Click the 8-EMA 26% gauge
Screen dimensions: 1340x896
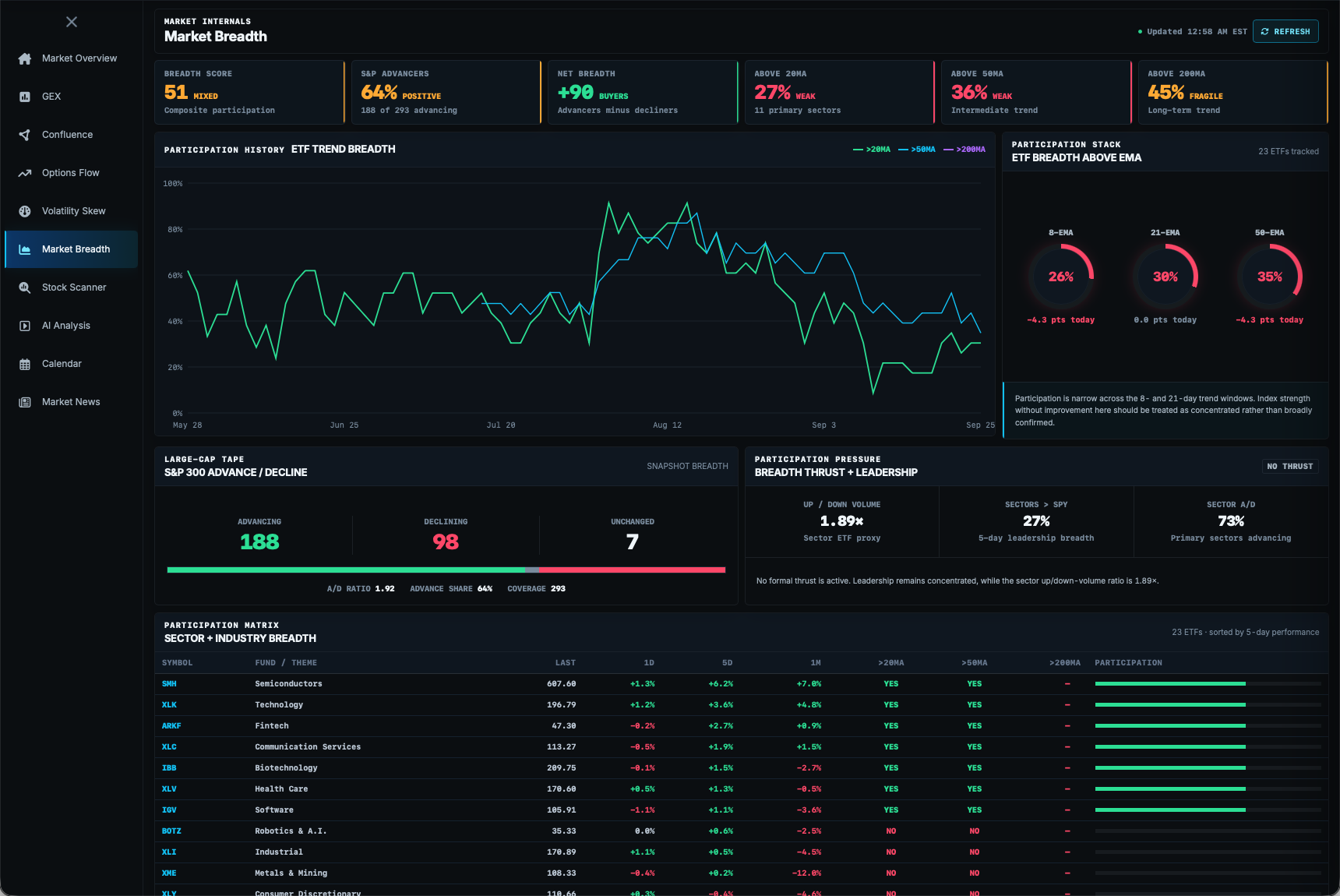[1061, 277]
